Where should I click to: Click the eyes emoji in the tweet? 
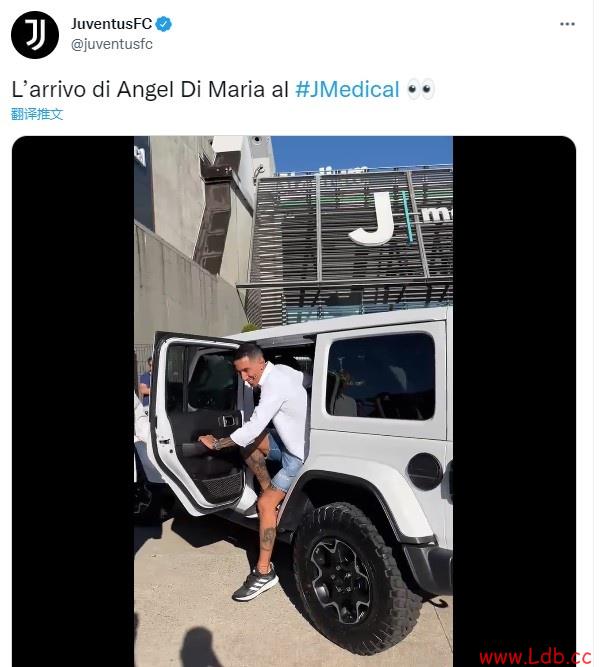(420, 89)
